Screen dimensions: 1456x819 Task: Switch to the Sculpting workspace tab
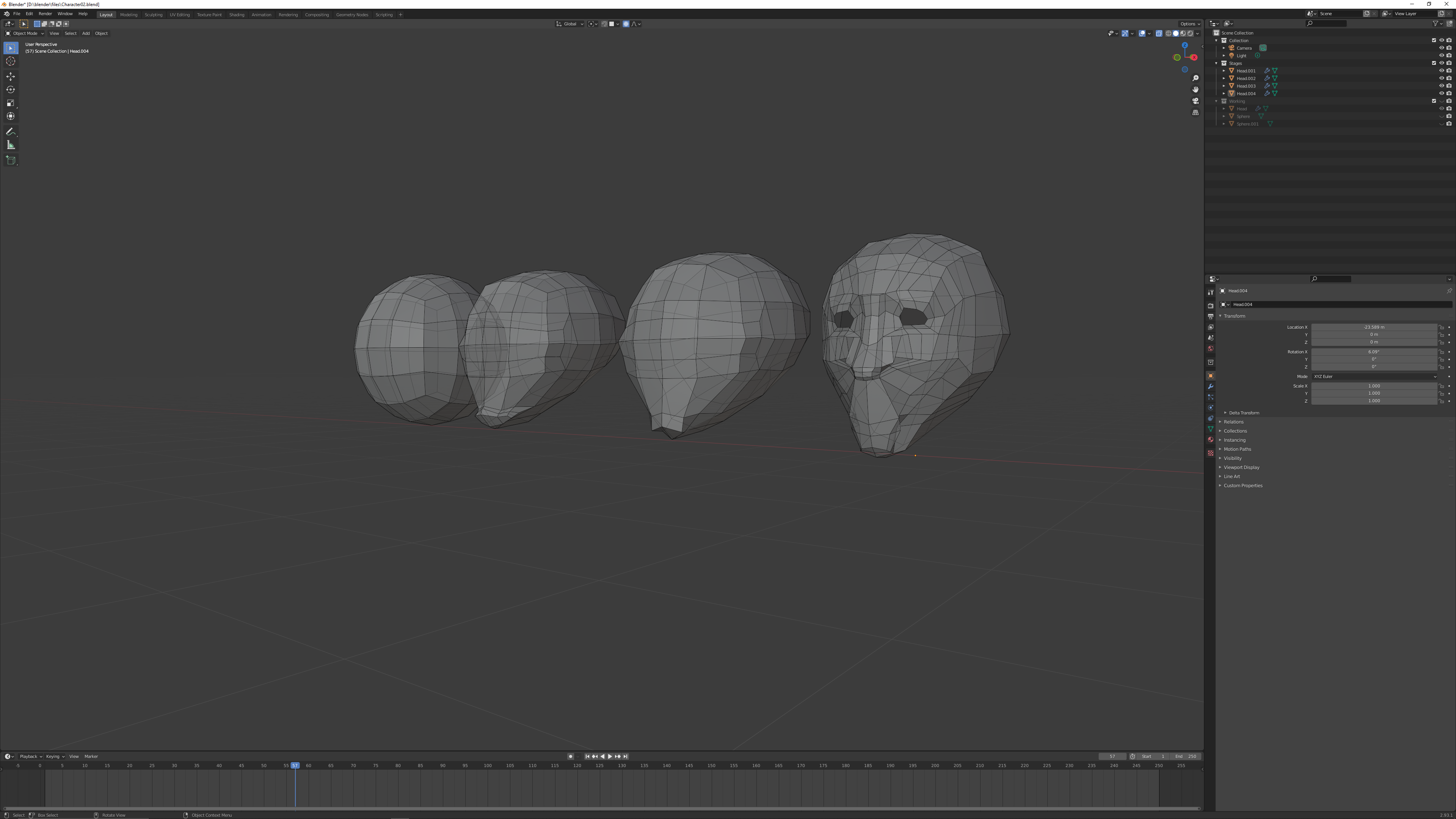click(153, 15)
